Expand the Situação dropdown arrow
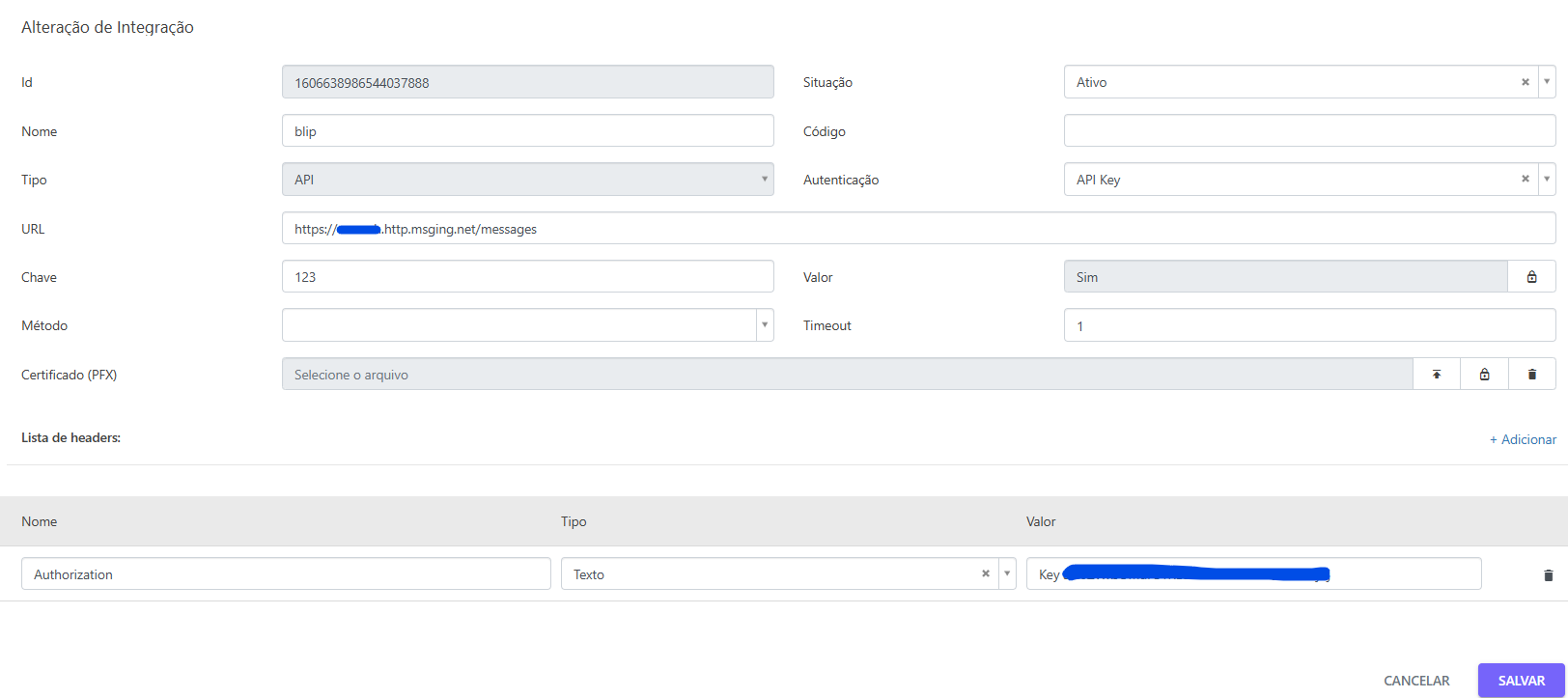This screenshot has width=1568, height=698. [x=1547, y=82]
